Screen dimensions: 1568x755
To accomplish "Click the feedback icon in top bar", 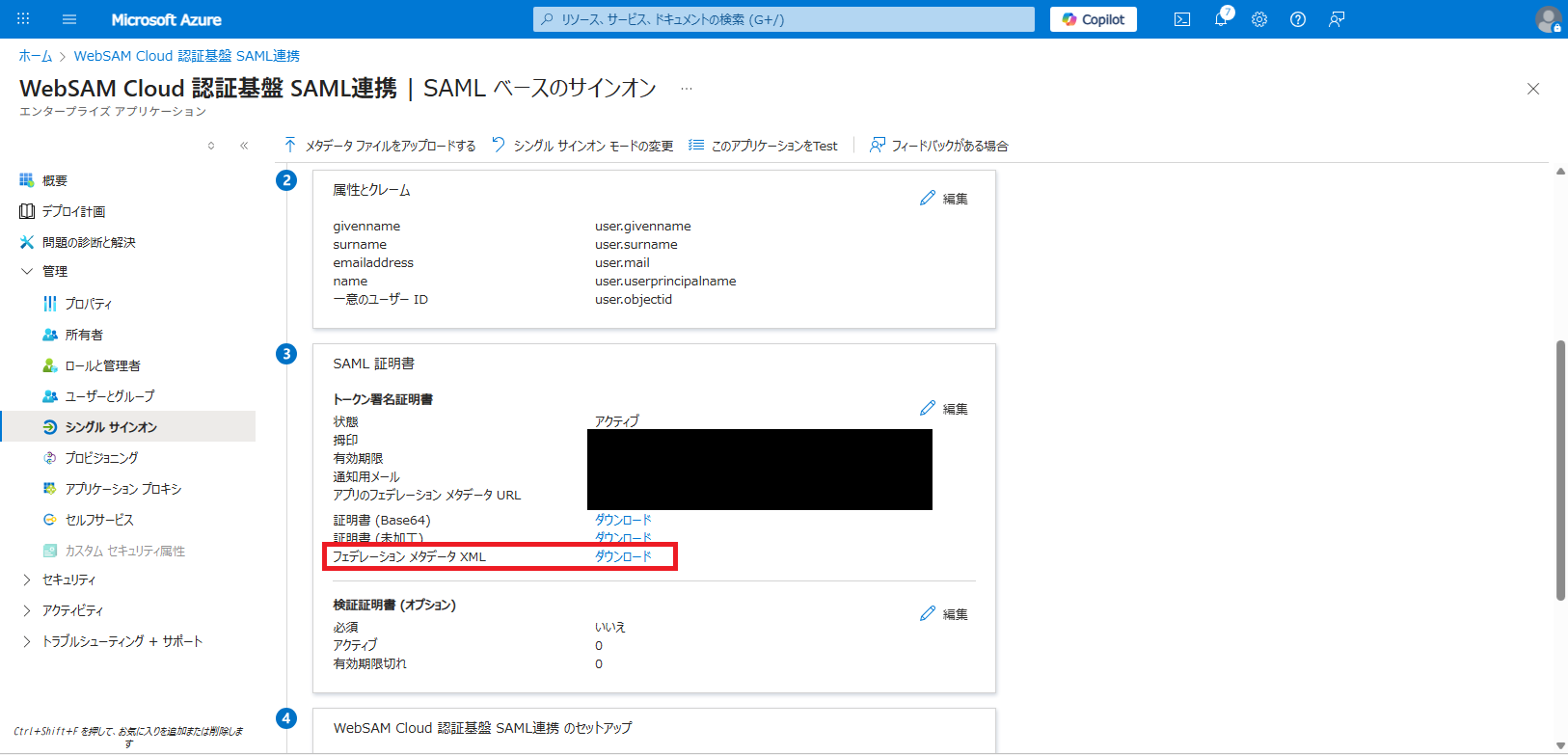I will [x=1337, y=19].
